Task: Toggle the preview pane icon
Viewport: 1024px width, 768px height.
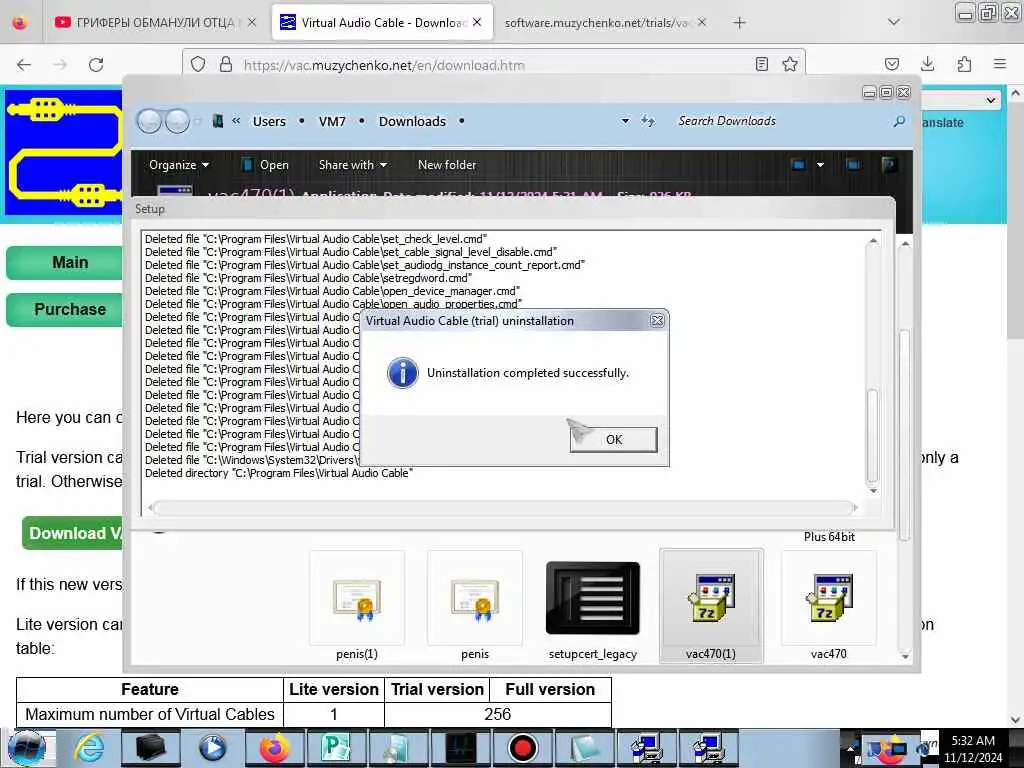Action: coord(853,165)
